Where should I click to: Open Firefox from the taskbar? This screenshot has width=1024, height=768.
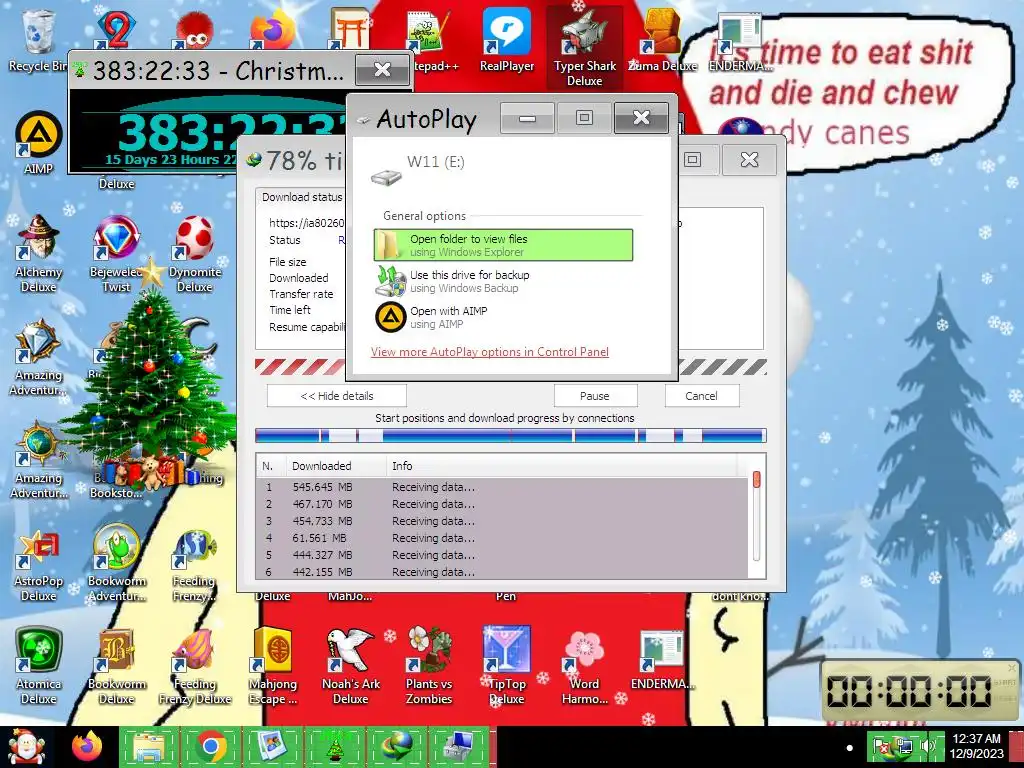click(x=87, y=746)
